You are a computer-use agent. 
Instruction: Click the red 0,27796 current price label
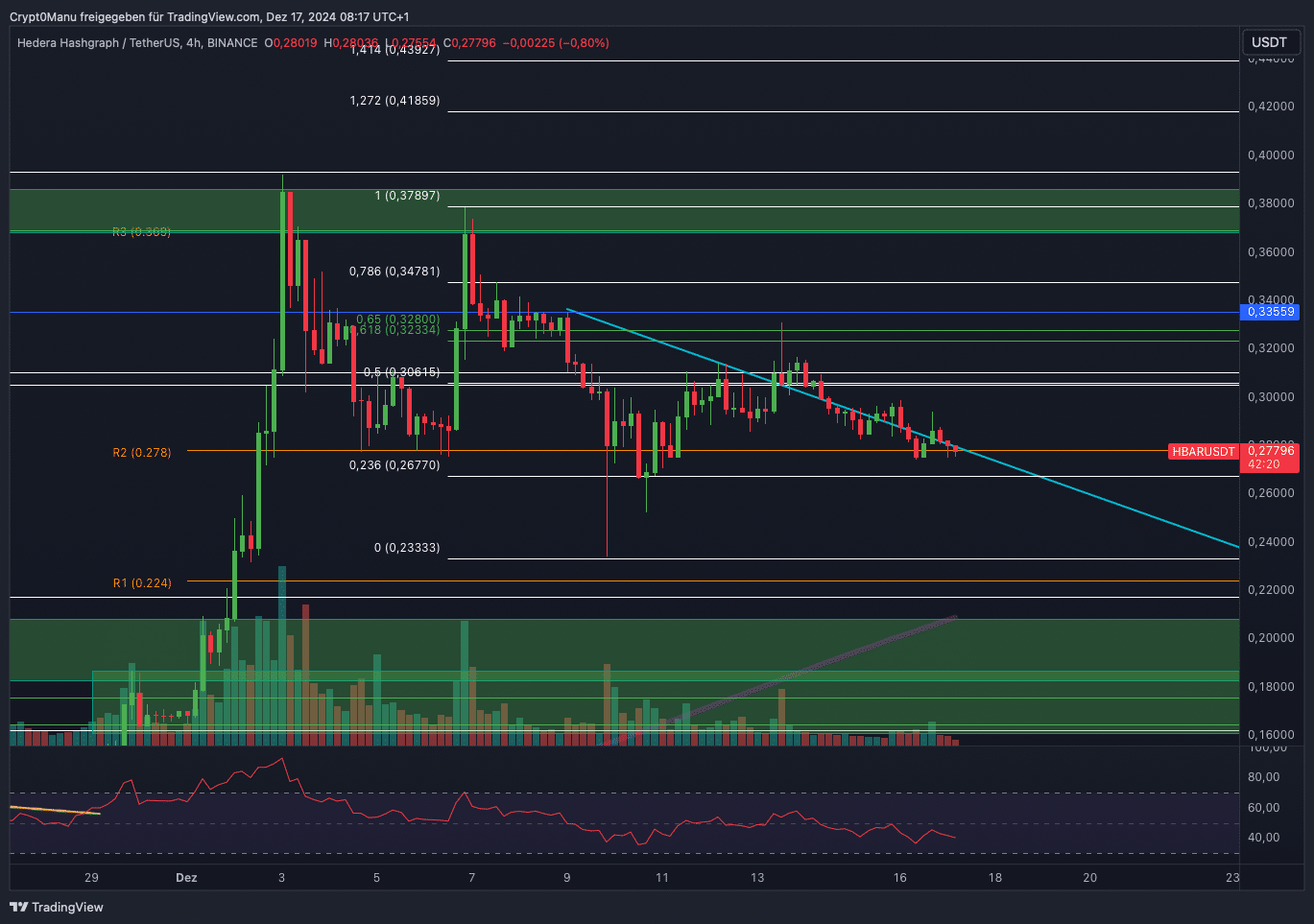coord(1270,450)
